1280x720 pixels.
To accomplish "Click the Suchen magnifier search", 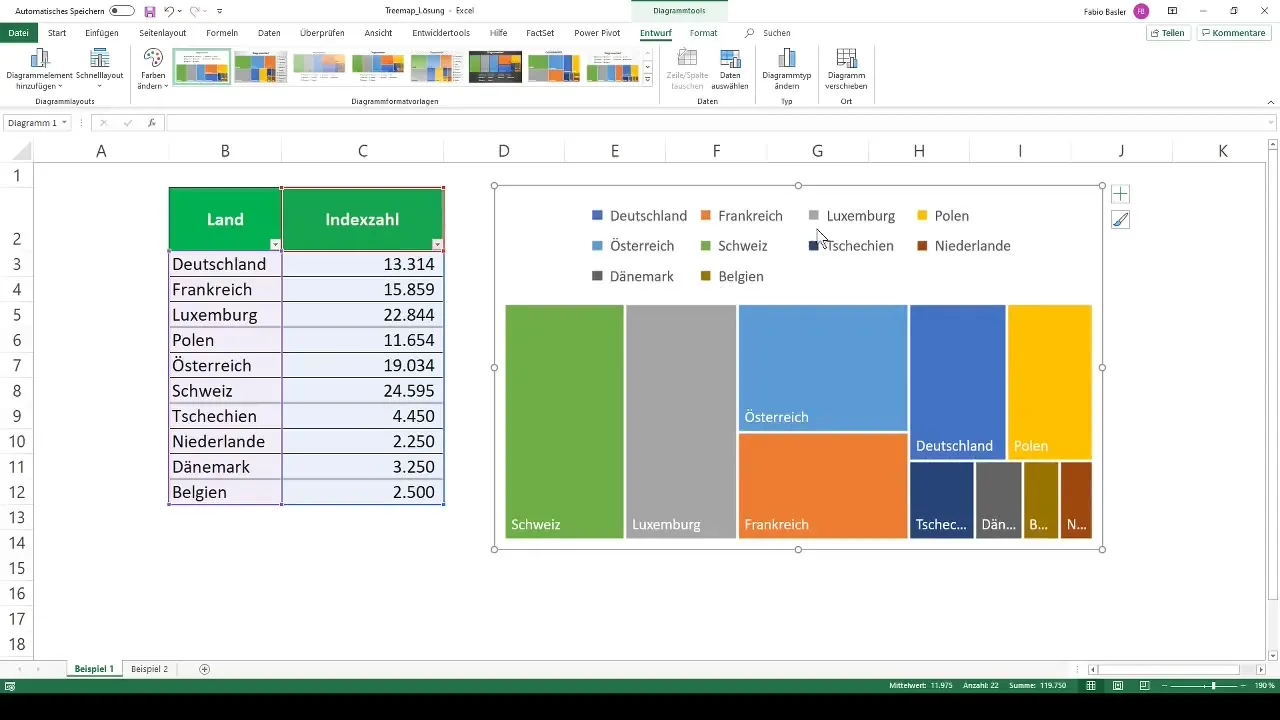I will click(750, 33).
